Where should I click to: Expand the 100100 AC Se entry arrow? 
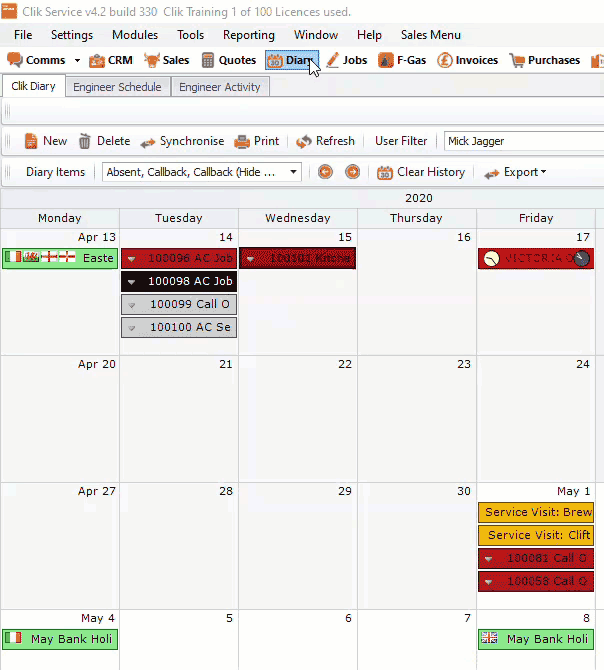click(x=132, y=328)
